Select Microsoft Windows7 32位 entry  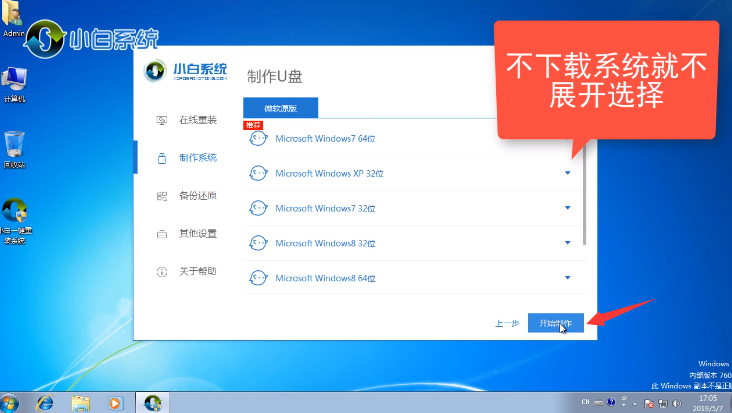[x=414, y=208]
